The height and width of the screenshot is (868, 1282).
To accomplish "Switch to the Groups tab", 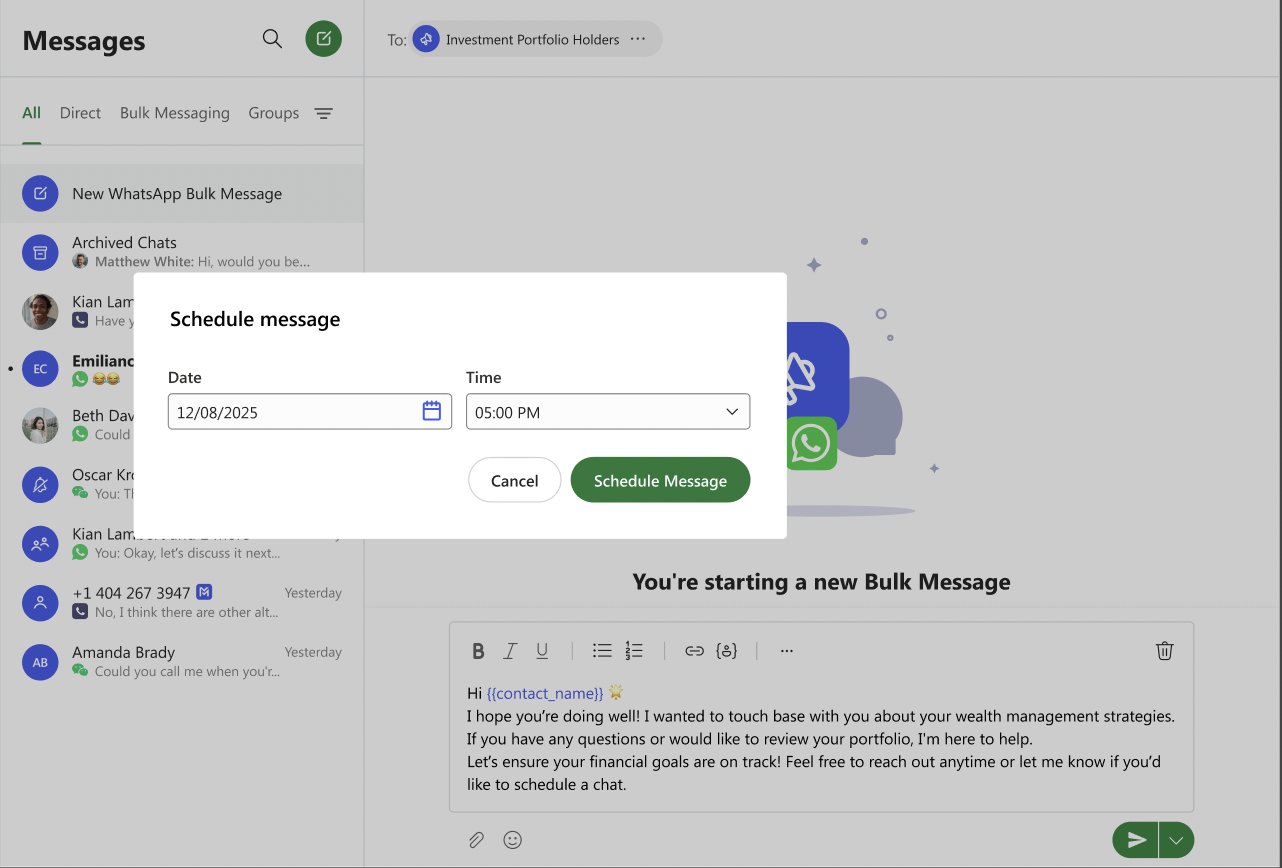I will point(273,113).
